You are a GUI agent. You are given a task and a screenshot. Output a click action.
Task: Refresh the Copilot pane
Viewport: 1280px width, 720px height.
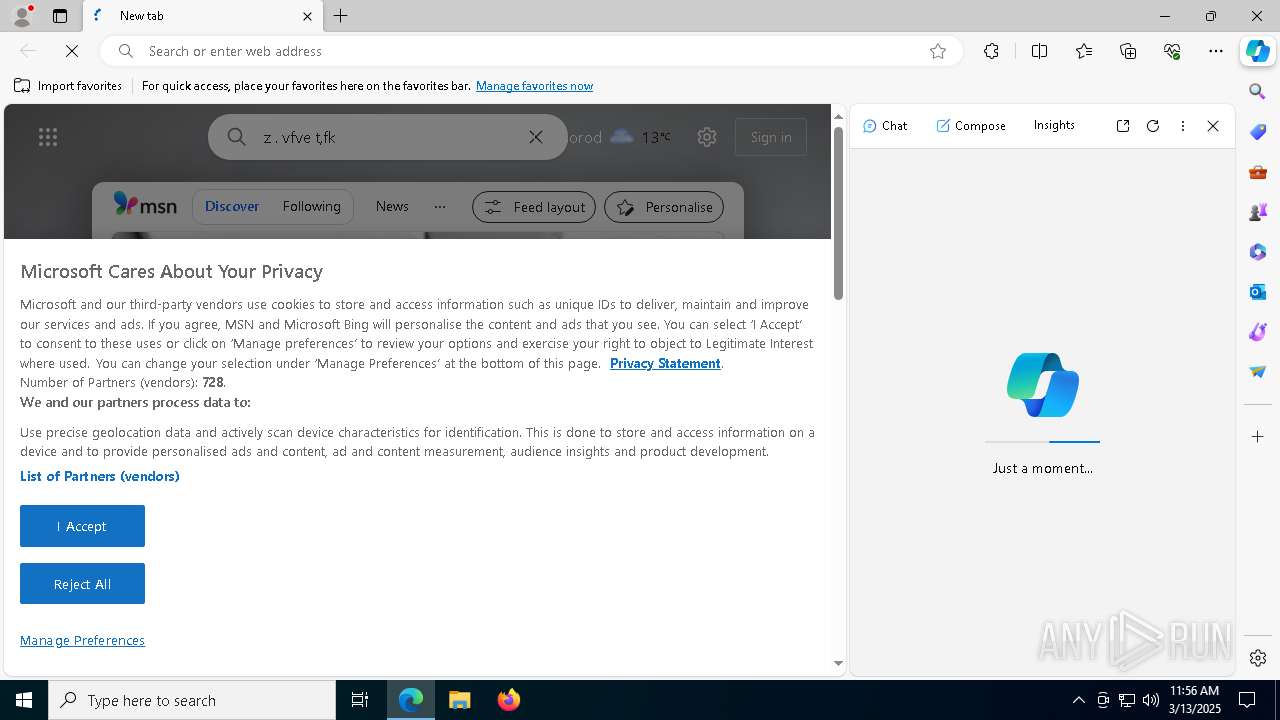pyautogui.click(x=1153, y=125)
